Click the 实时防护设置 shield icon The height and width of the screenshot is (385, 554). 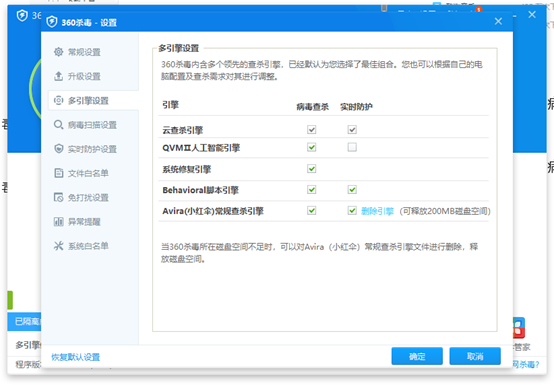point(58,149)
